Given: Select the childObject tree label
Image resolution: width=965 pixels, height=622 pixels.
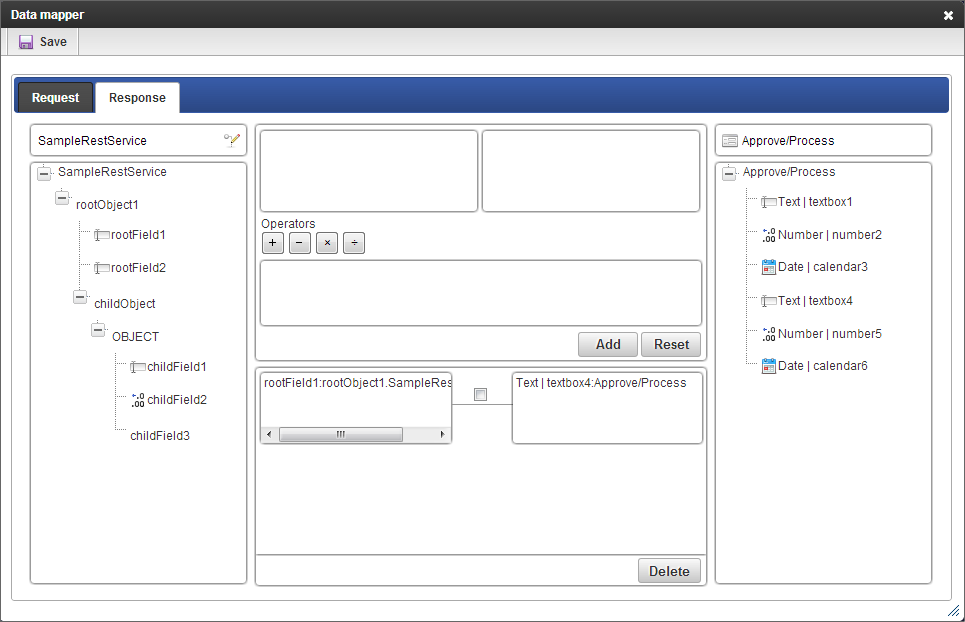Looking at the screenshot, I should (124, 304).
